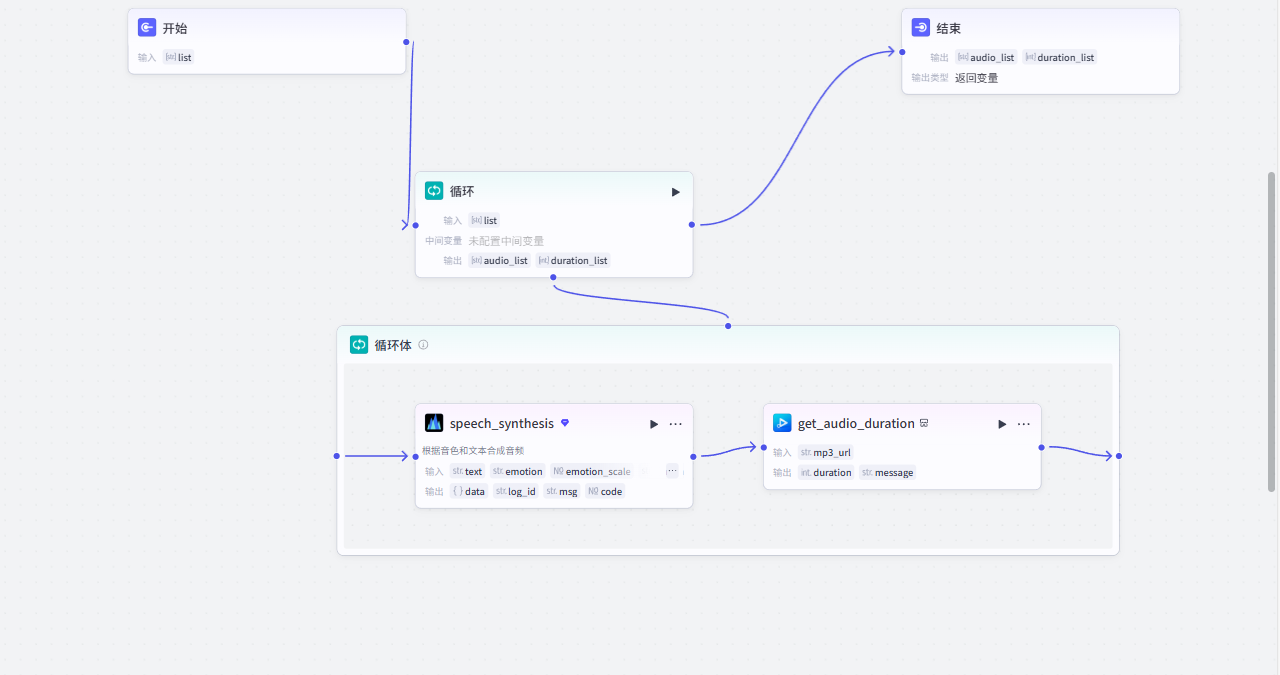Click the info icon beside 循环体
The image size is (1280, 675).
tap(423, 345)
